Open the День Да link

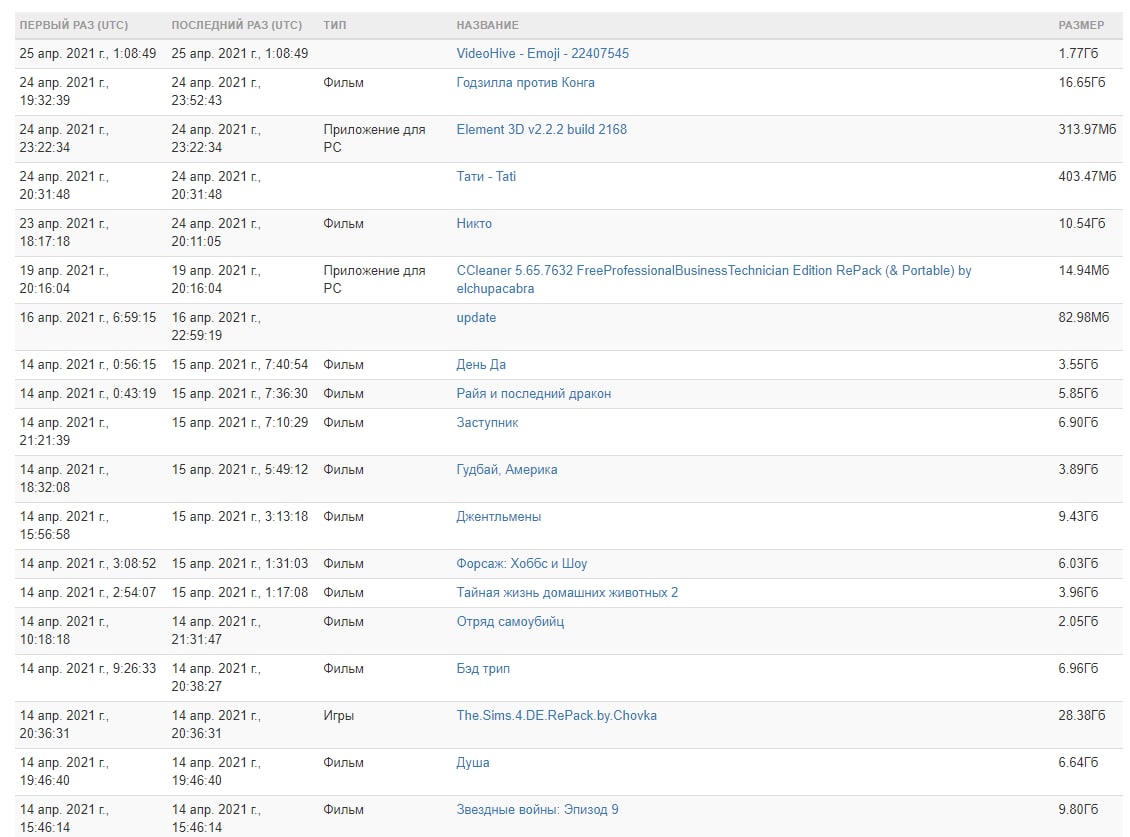point(481,365)
